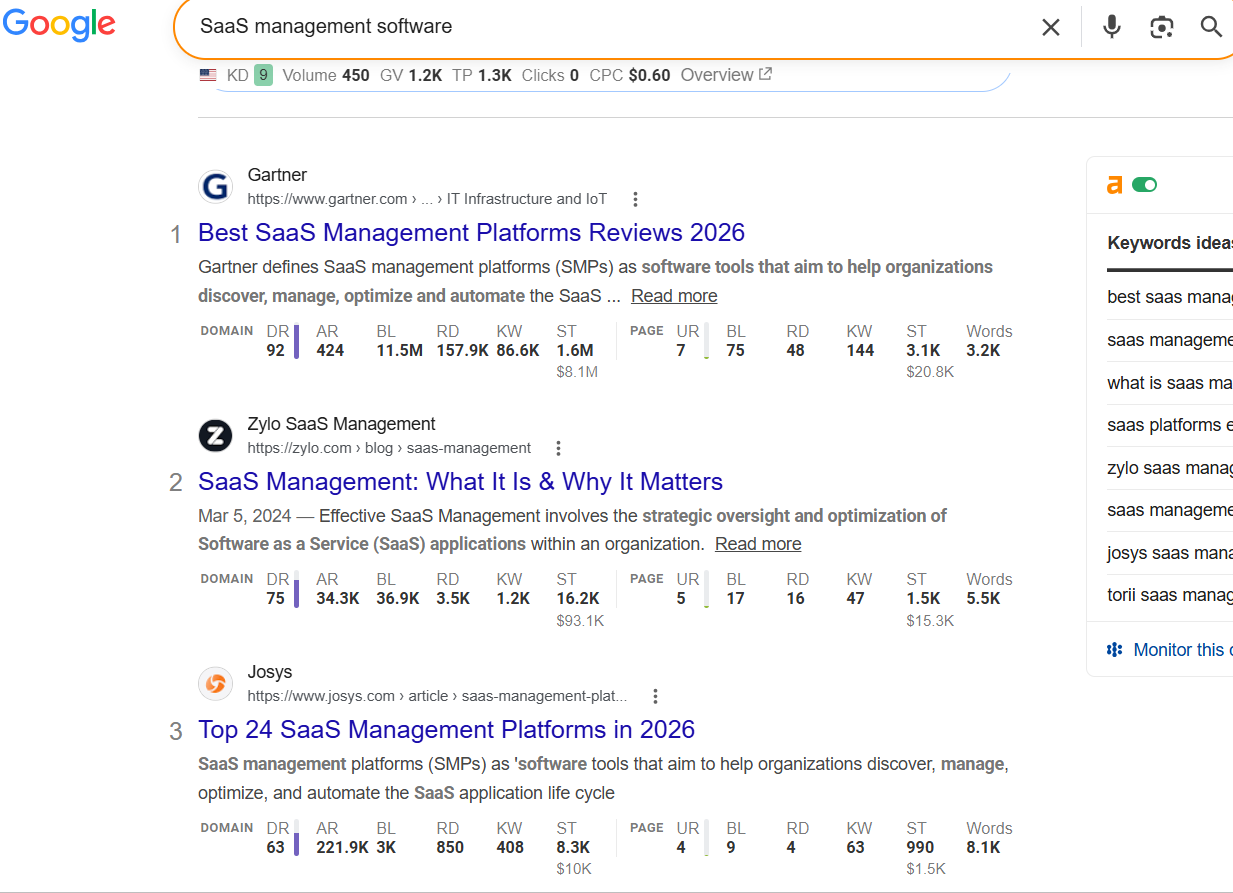Image resolution: width=1233 pixels, height=893 pixels.
Task: Click Gartner backlinks 11.5M value
Action: tap(399, 351)
